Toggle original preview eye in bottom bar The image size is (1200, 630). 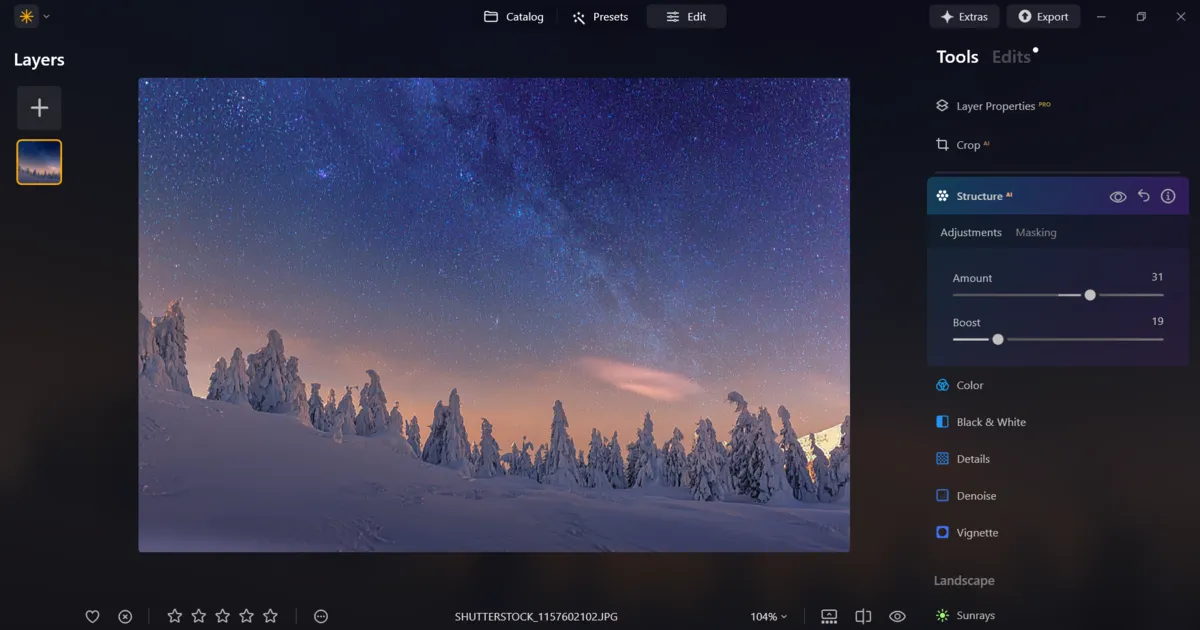897,617
